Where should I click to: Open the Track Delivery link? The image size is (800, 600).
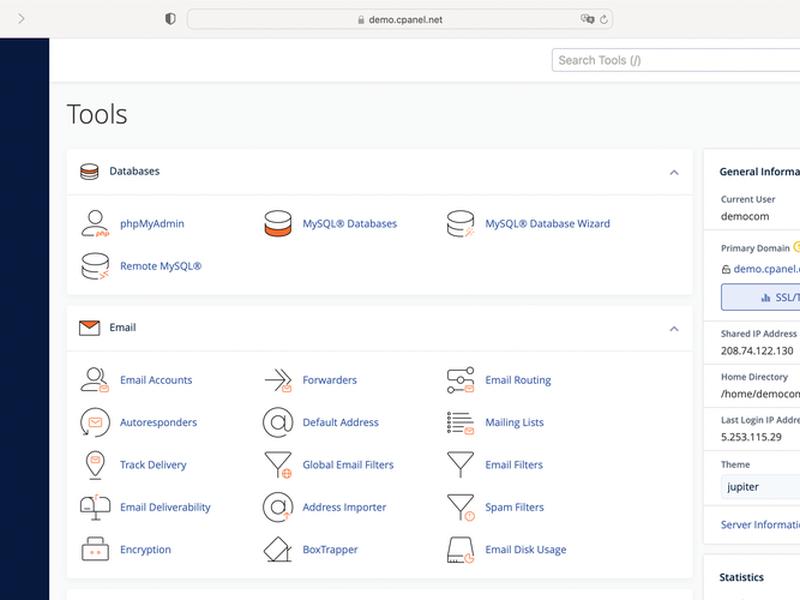click(153, 465)
